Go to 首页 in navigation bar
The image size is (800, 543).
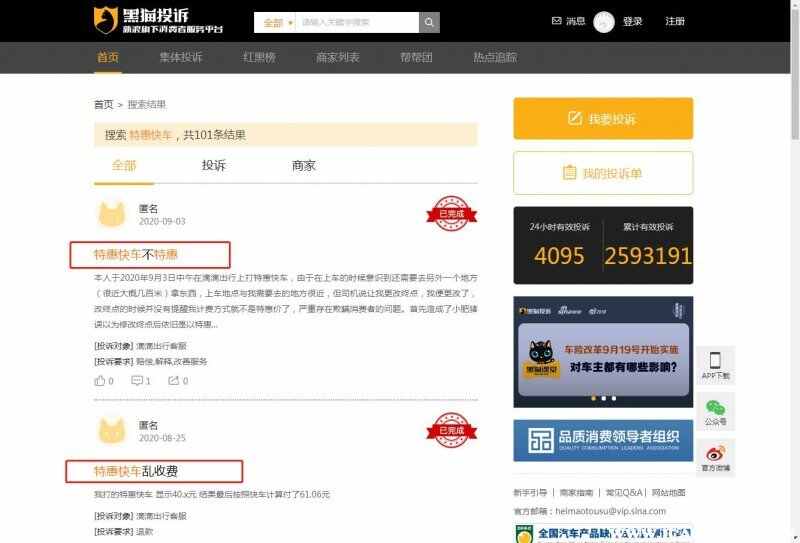click(108, 57)
